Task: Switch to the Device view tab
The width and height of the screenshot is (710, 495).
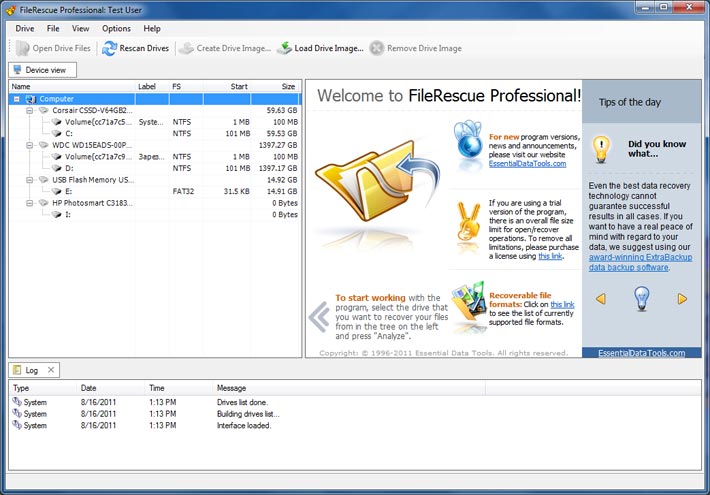Action: [43, 70]
